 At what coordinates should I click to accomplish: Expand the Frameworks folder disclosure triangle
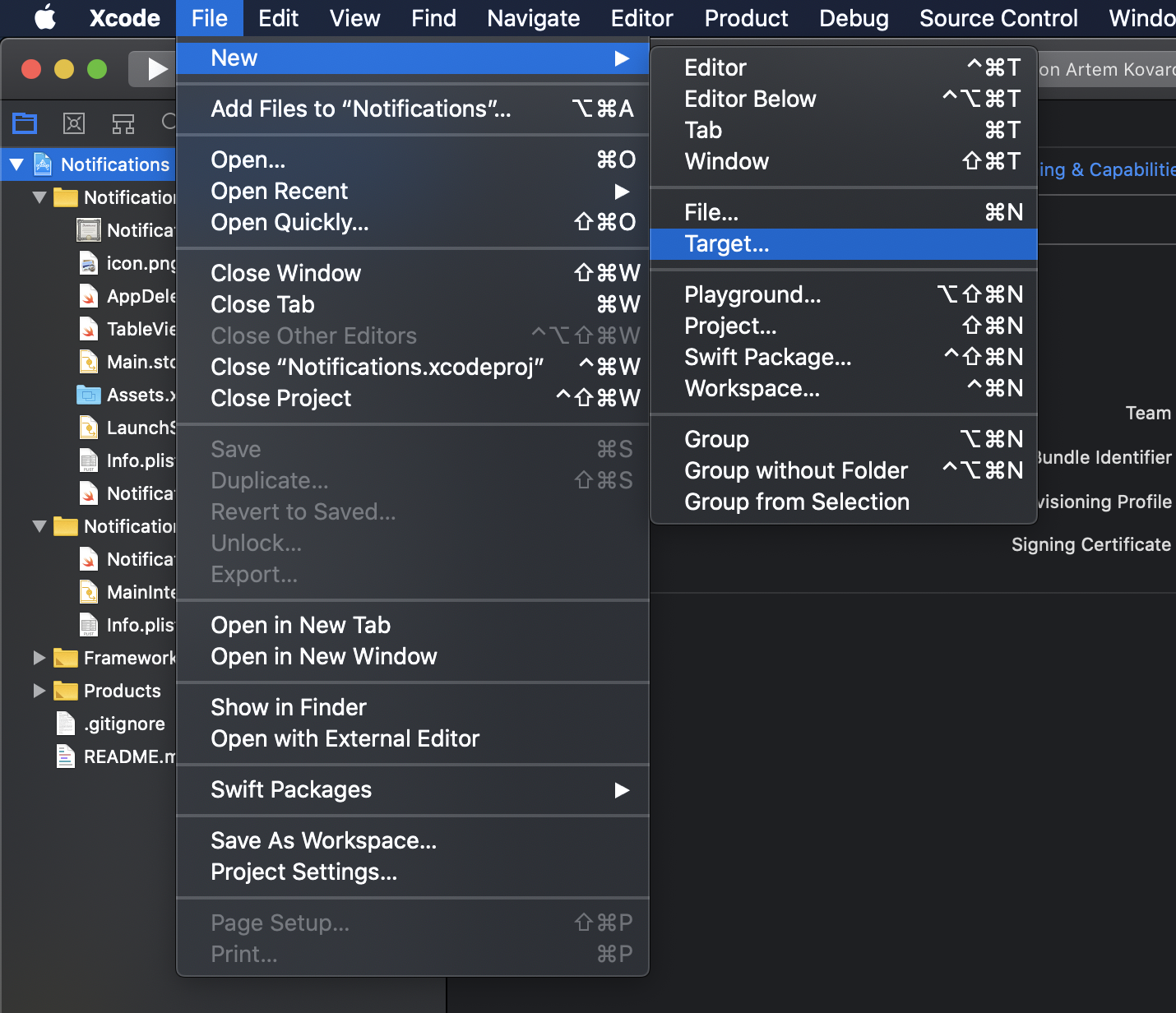click(39, 658)
